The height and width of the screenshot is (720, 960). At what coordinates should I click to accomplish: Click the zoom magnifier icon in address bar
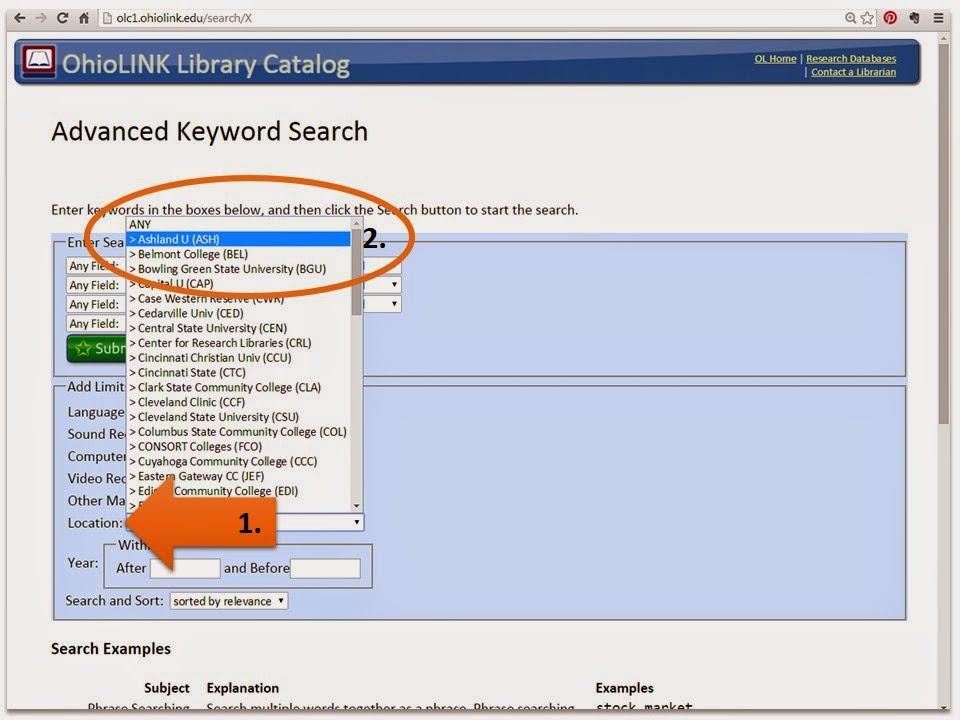(x=850, y=18)
